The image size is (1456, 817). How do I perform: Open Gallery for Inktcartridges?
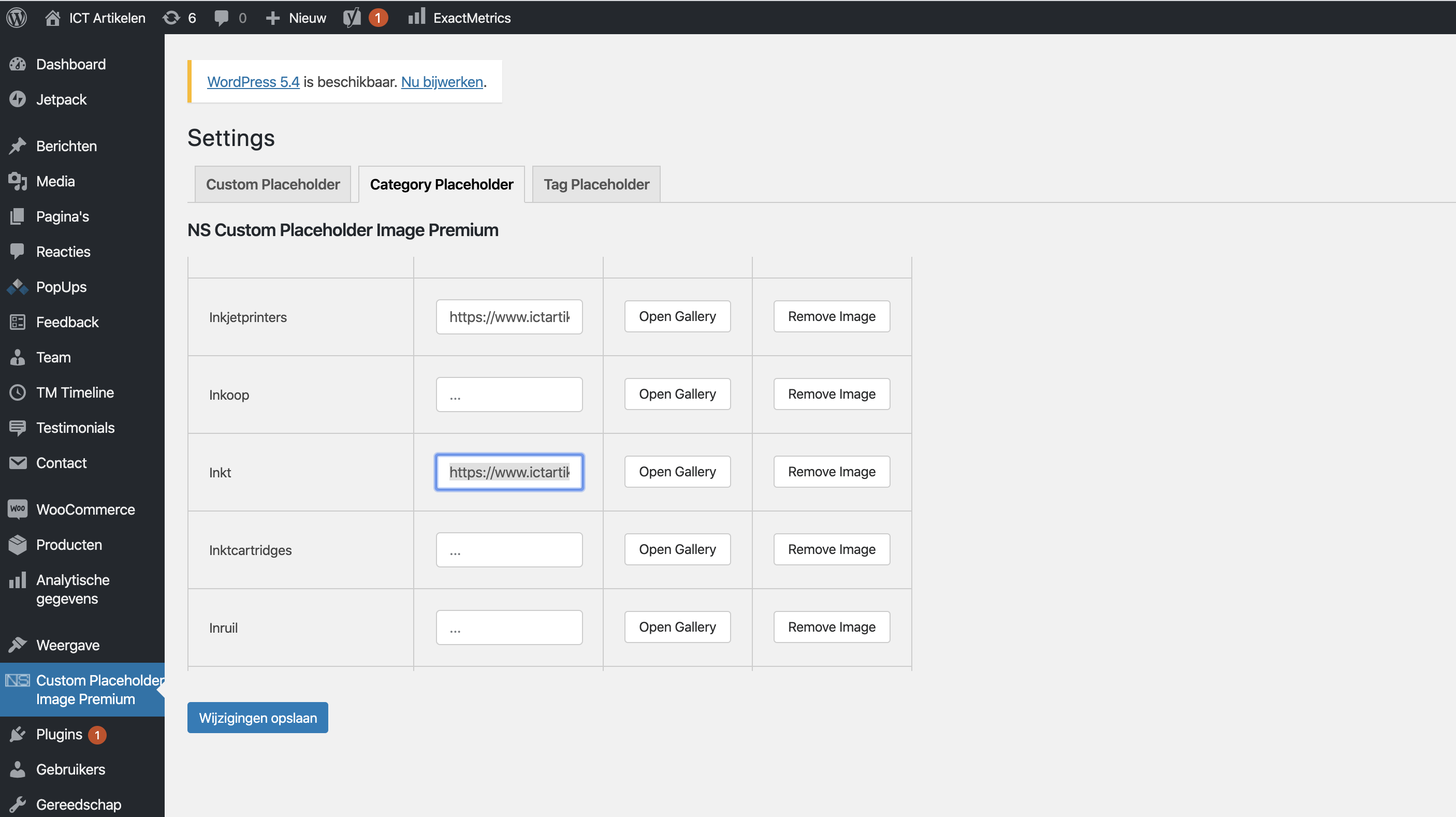click(x=677, y=549)
